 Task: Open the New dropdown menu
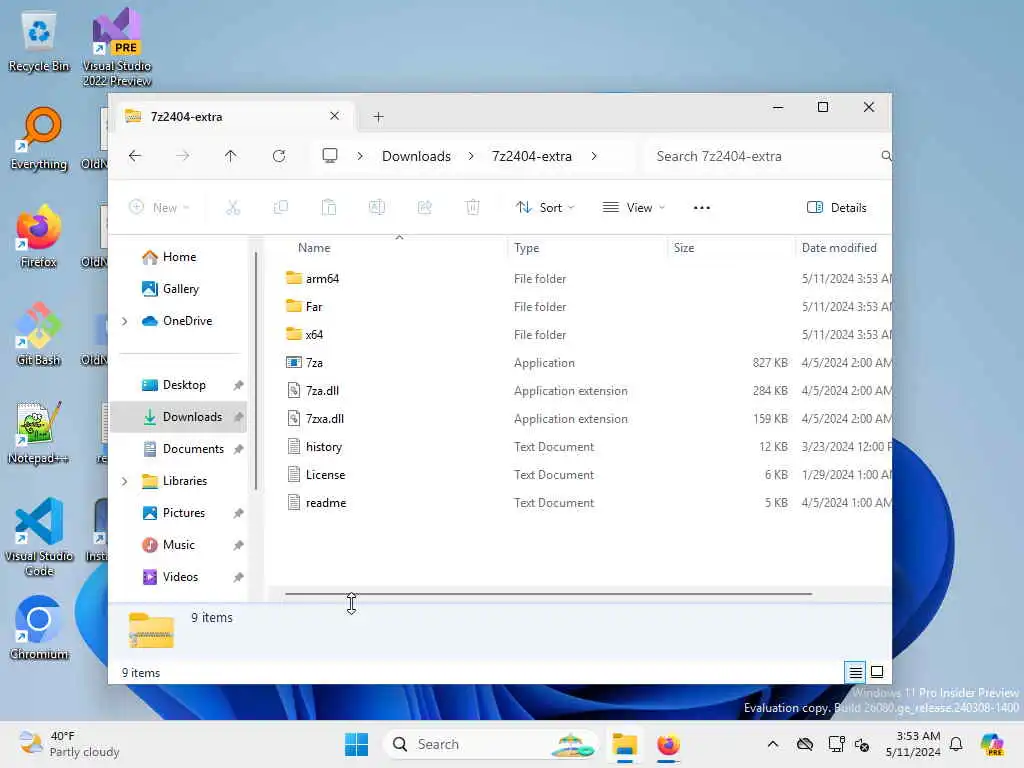pos(159,208)
